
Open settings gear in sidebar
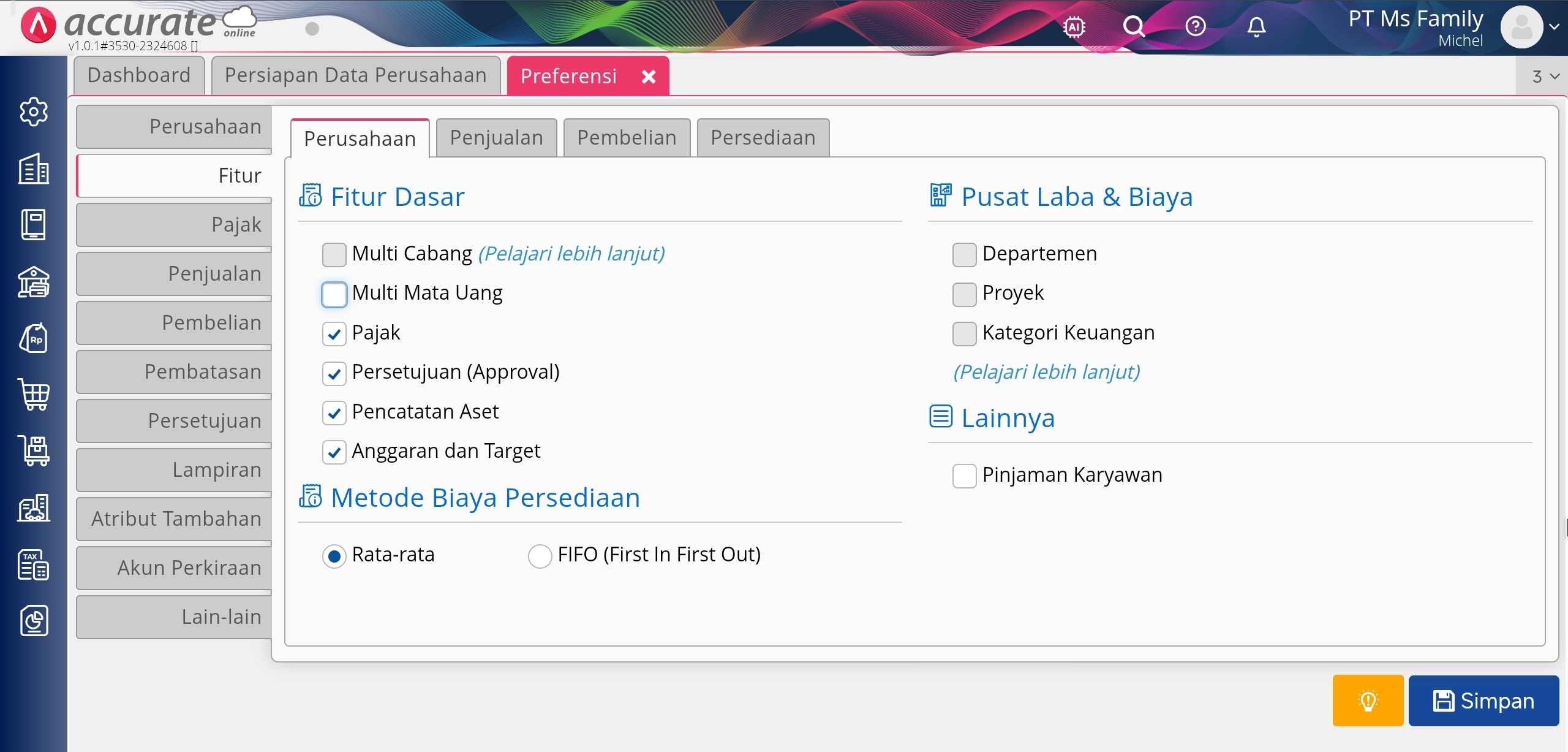[x=34, y=112]
